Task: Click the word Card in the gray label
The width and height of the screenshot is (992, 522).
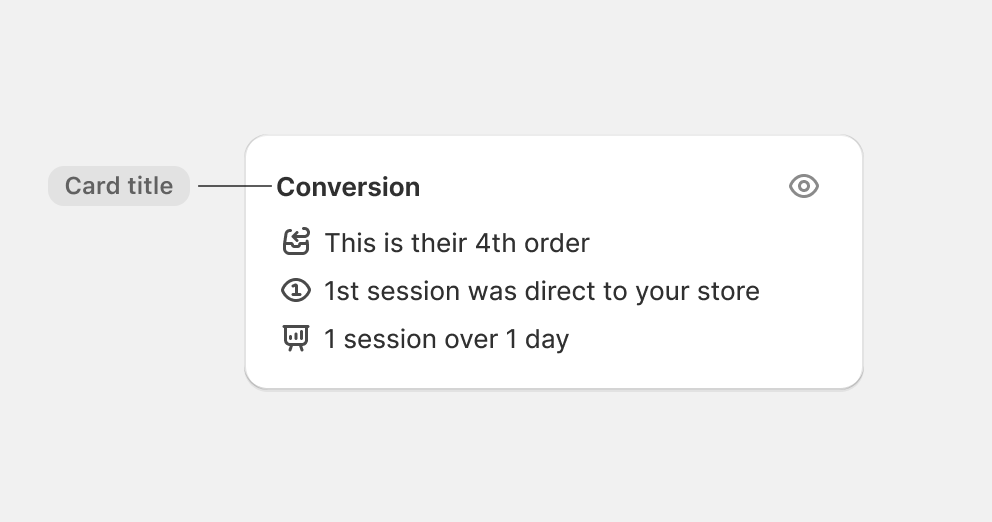Action: (x=92, y=186)
